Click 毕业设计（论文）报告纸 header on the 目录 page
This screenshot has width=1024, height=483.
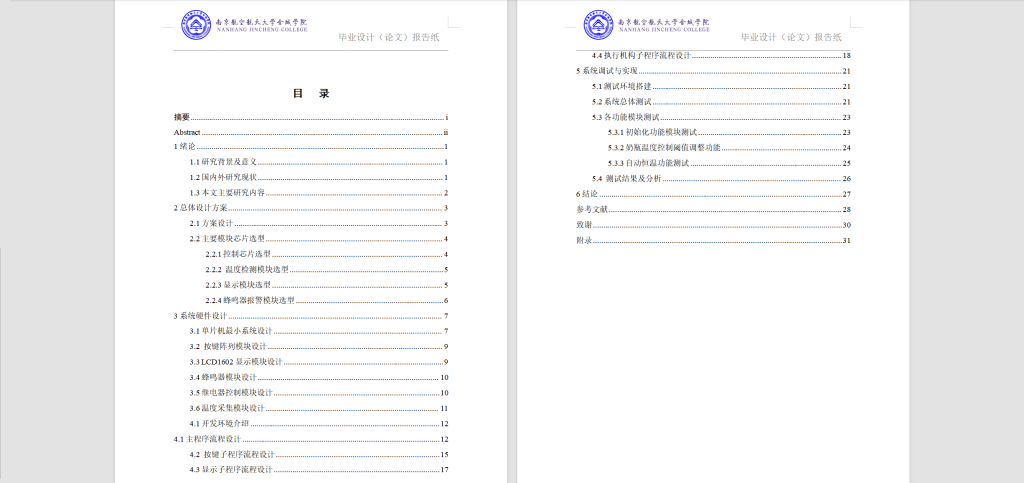pos(389,37)
